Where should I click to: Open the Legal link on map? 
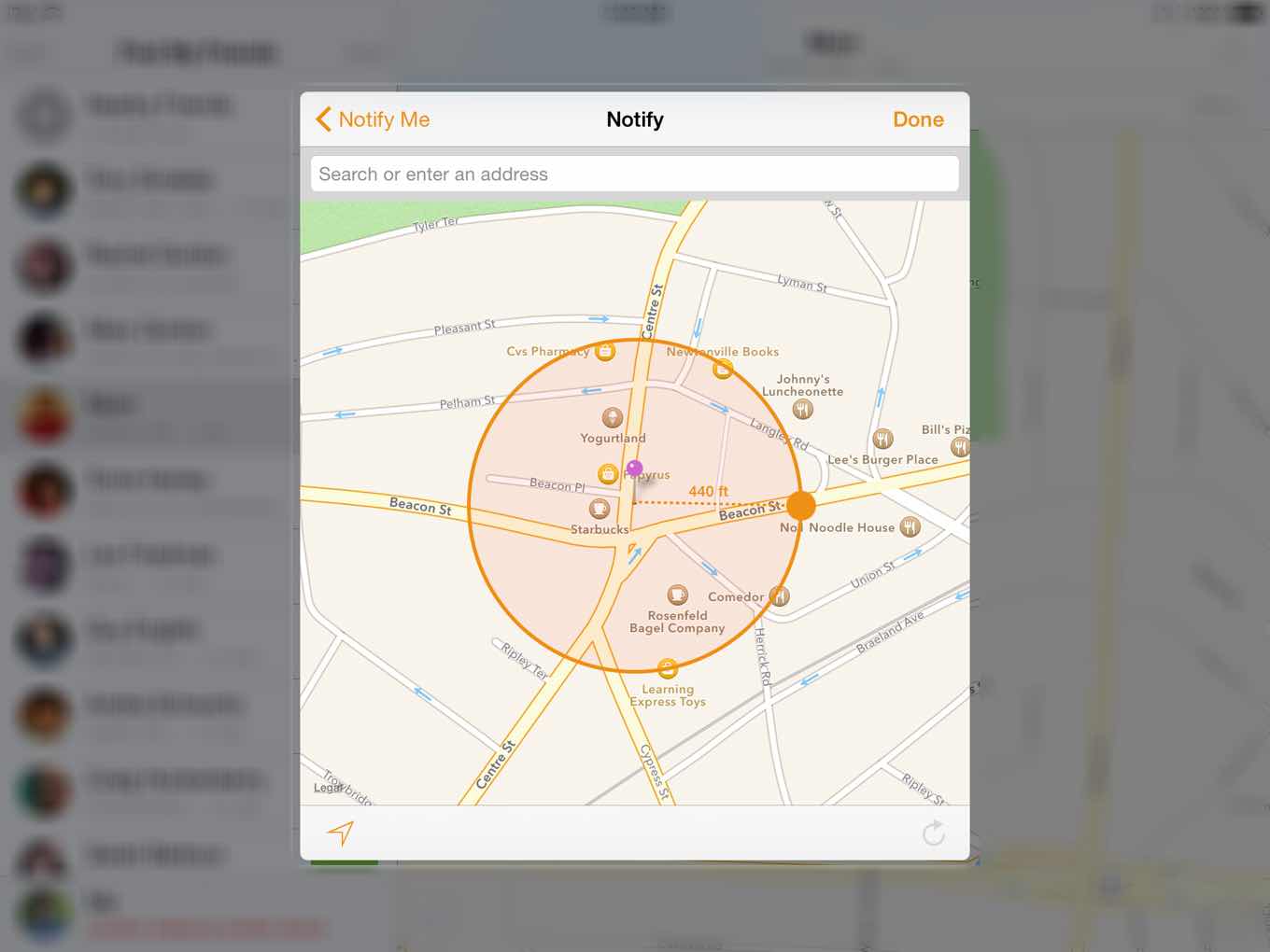tap(328, 788)
